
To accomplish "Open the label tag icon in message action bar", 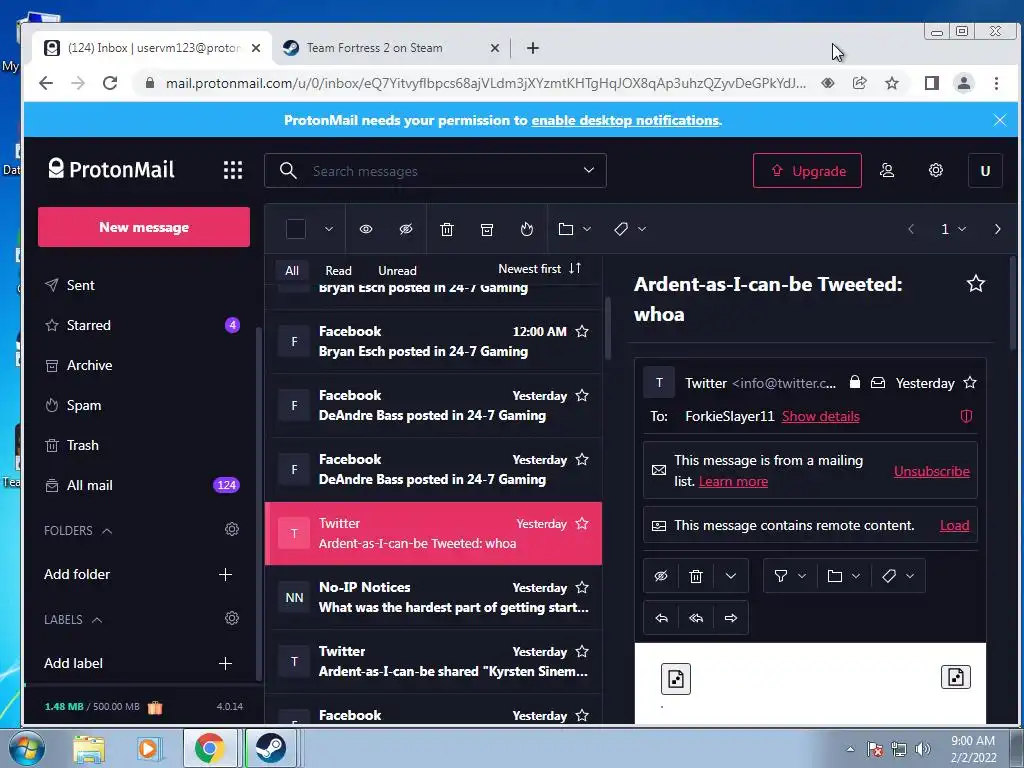I will pyautogui.click(x=889, y=576).
